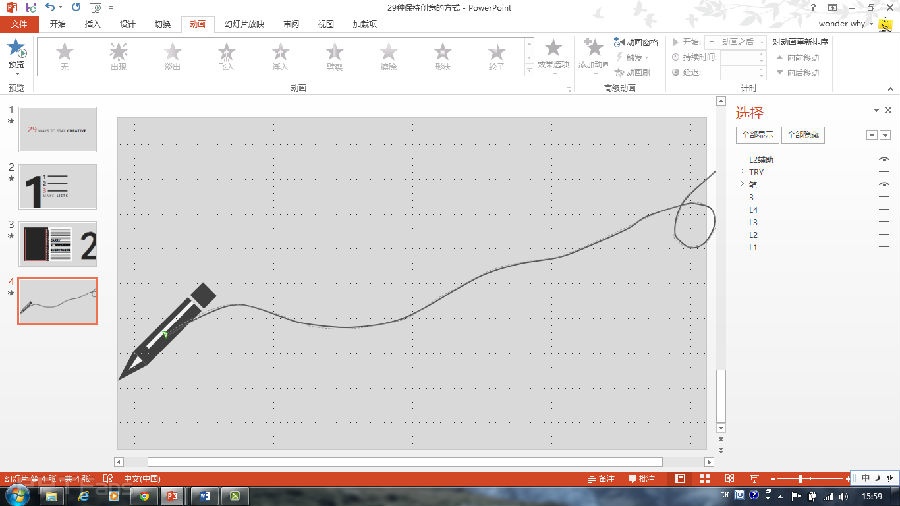900x506 pixels.
Task: Click the Undo arrow icon
Action: point(50,7)
